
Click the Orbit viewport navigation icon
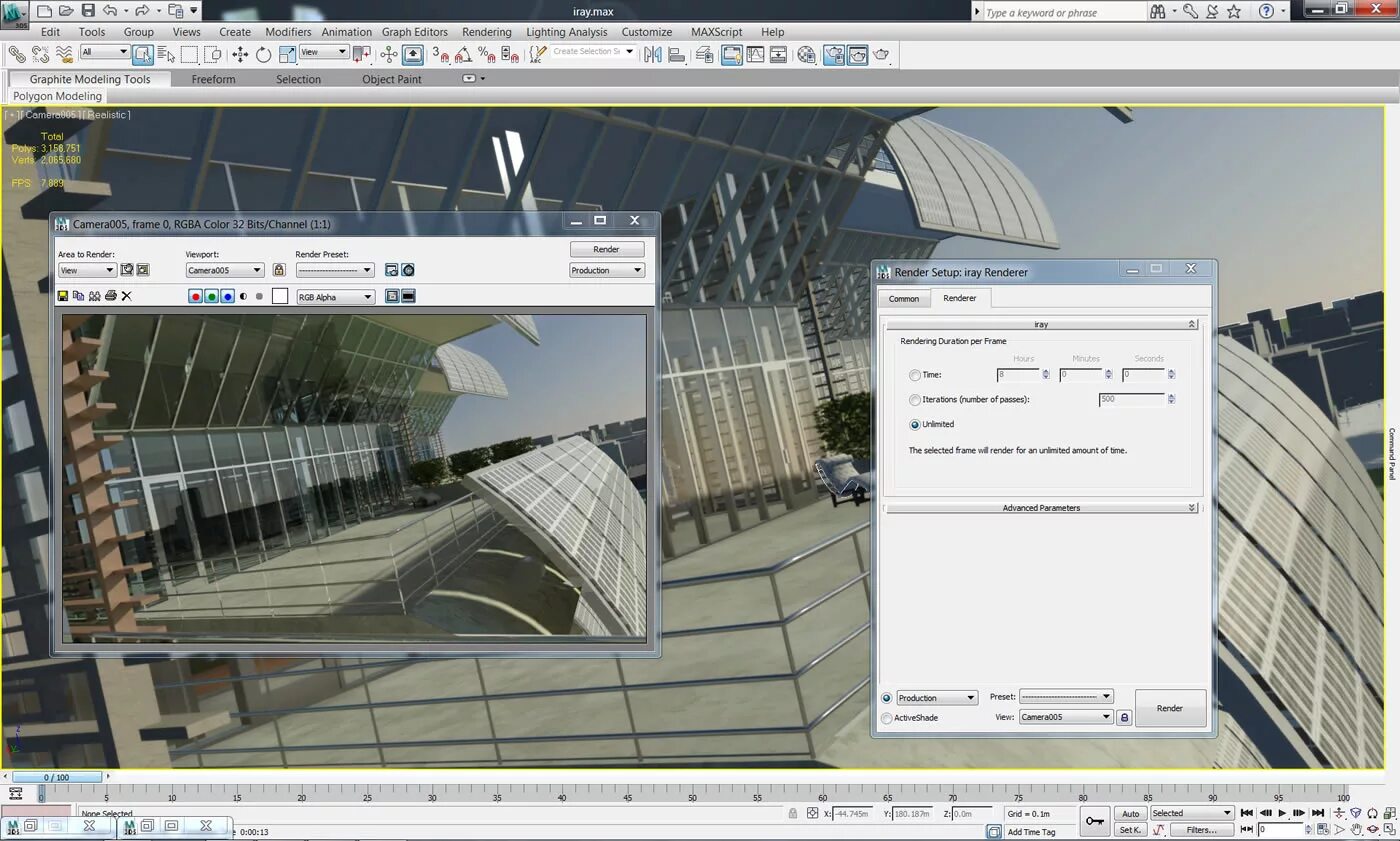(1375, 829)
